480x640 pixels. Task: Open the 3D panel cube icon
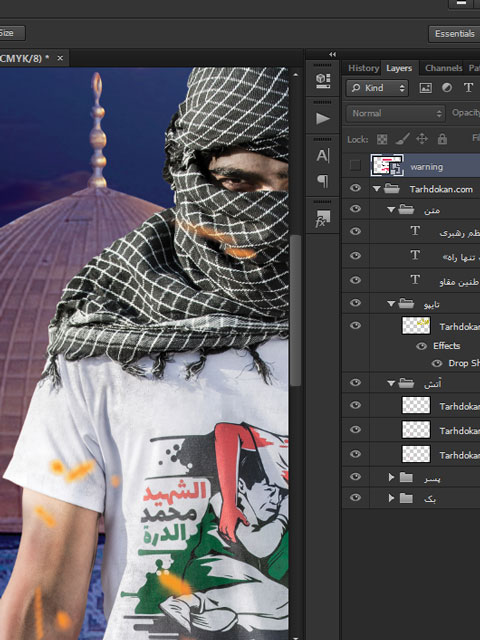(x=323, y=80)
